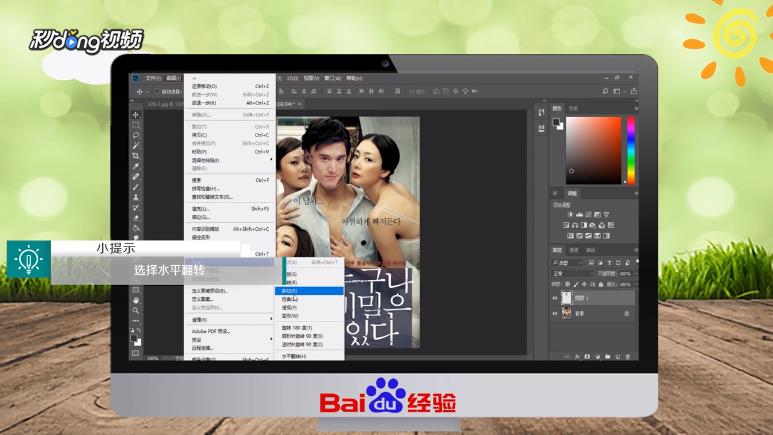The image size is (773, 435).
Task: Create a new group with the folder icon
Action: [x=607, y=357]
